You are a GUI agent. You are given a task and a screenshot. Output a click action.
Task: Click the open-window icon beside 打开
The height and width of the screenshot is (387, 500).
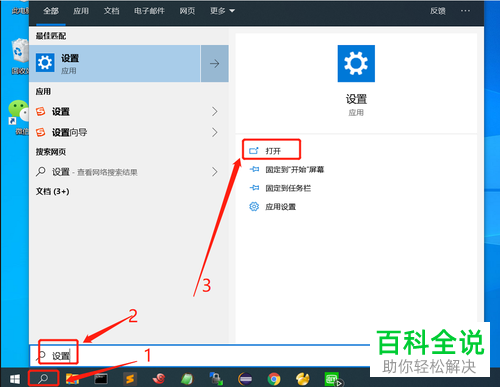pyautogui.click(x=254, y=151)
